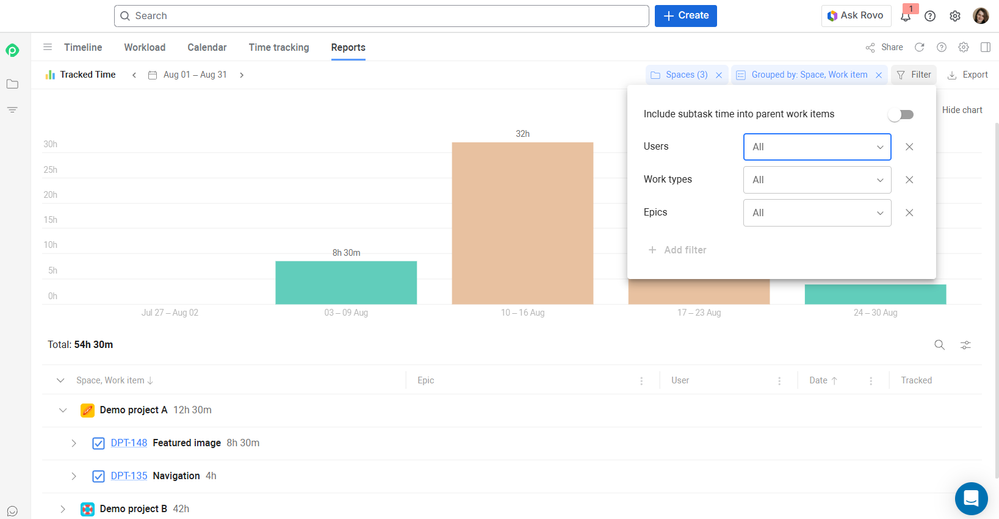
Task: Click the page vertical scrollbar
Action: (996, 299)
